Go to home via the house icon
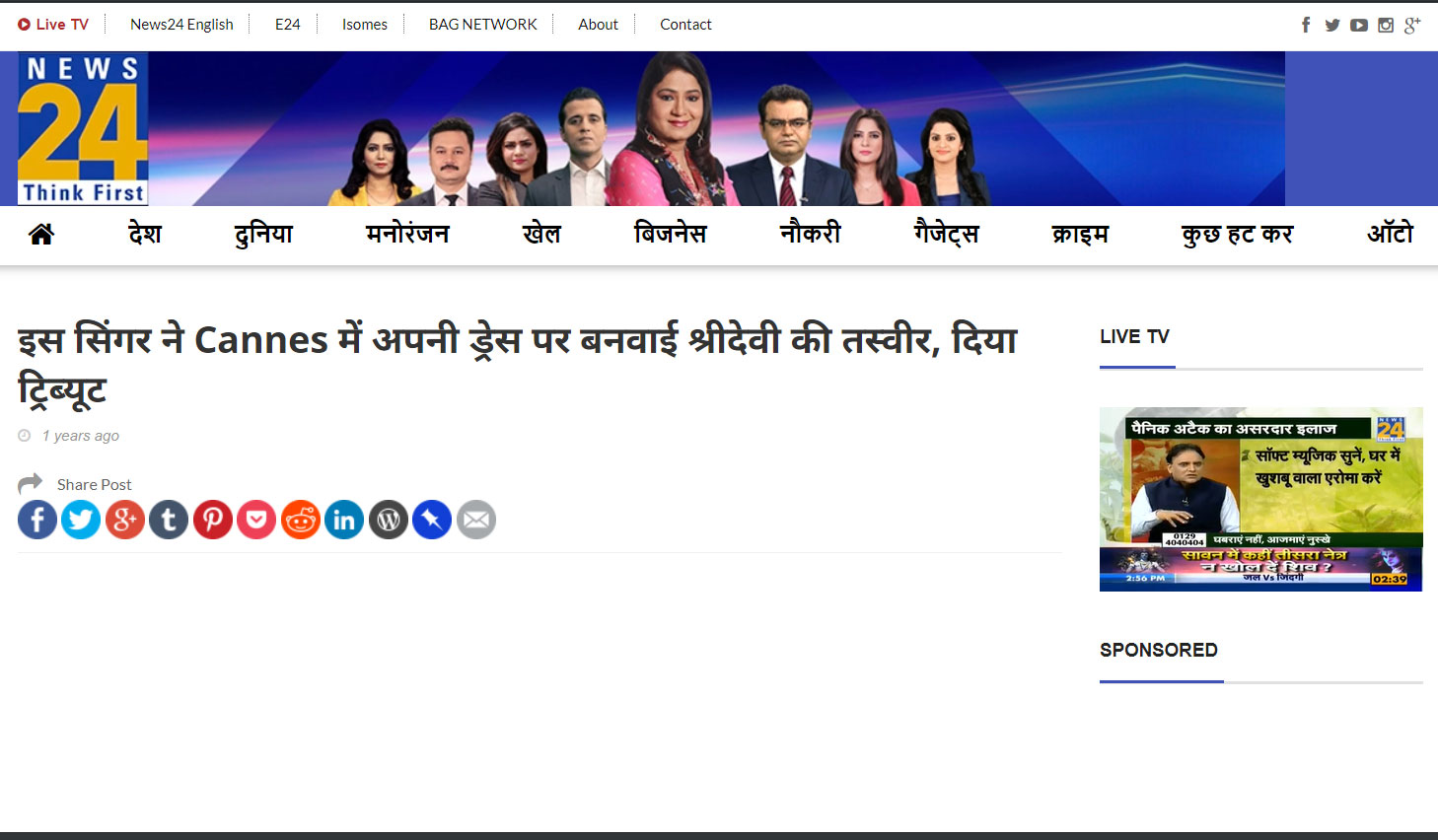Viewport: 1438px width, 840px height. point(41,234)
